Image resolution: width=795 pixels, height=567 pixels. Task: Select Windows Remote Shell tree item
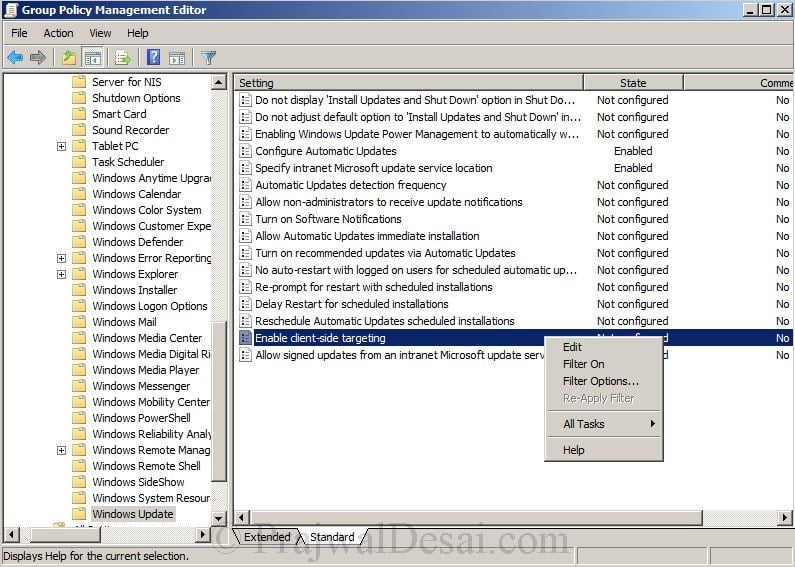pos(146,466)
